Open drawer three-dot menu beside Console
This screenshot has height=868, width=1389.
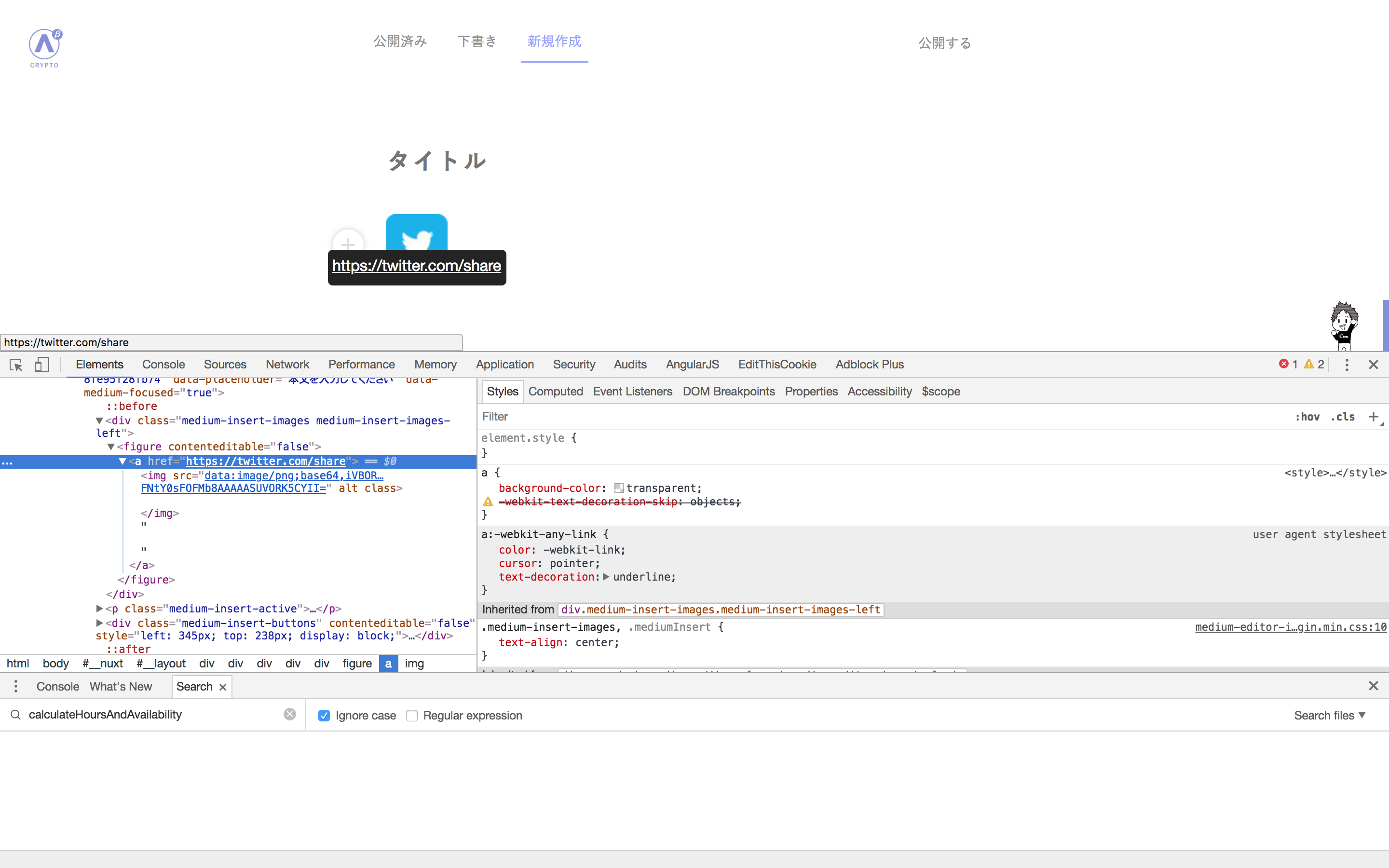pos(16,686)
